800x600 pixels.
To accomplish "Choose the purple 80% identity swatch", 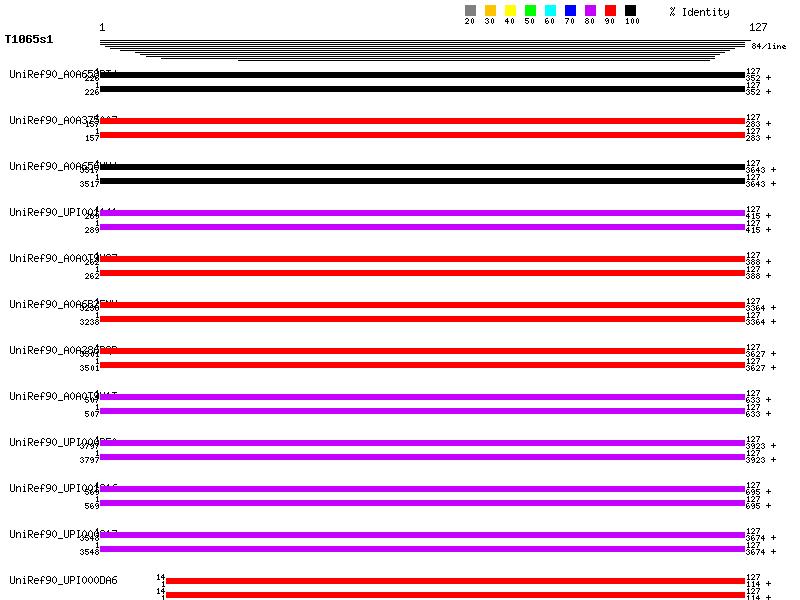I will pos(590,11).
